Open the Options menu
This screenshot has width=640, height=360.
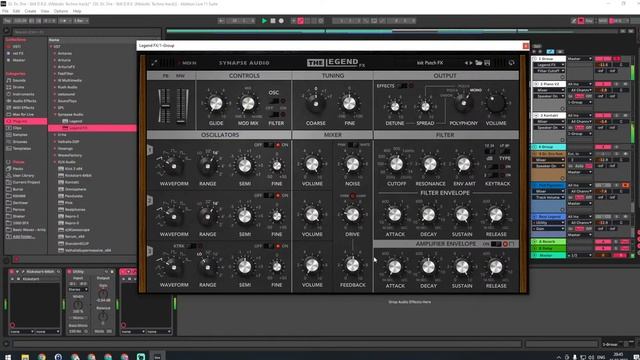pos(61,11)
